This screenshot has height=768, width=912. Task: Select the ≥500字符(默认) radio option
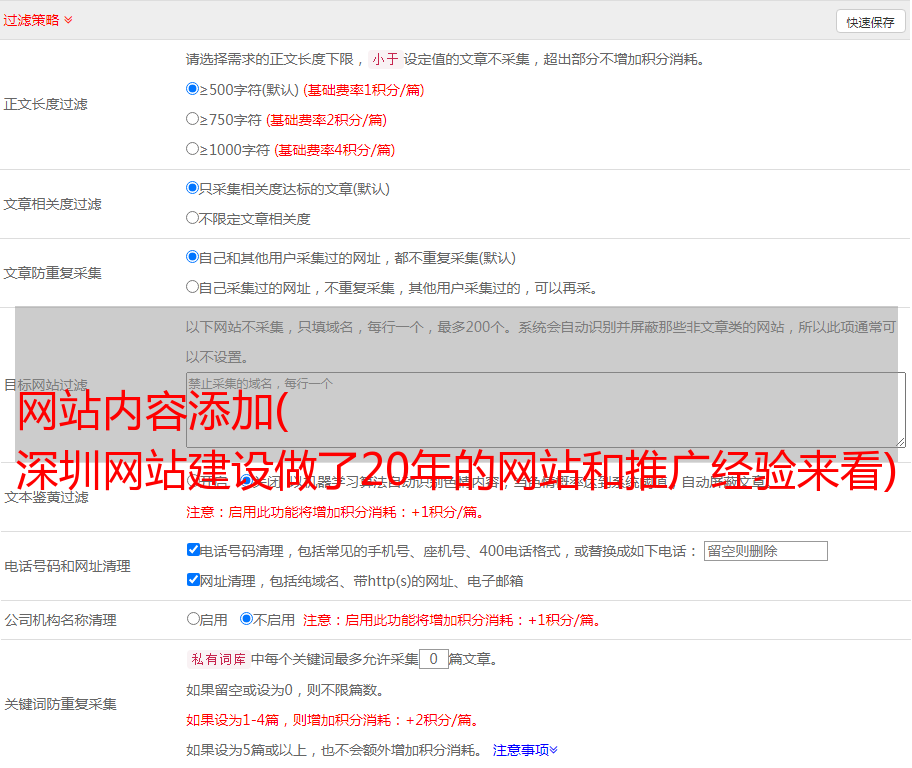192,89
